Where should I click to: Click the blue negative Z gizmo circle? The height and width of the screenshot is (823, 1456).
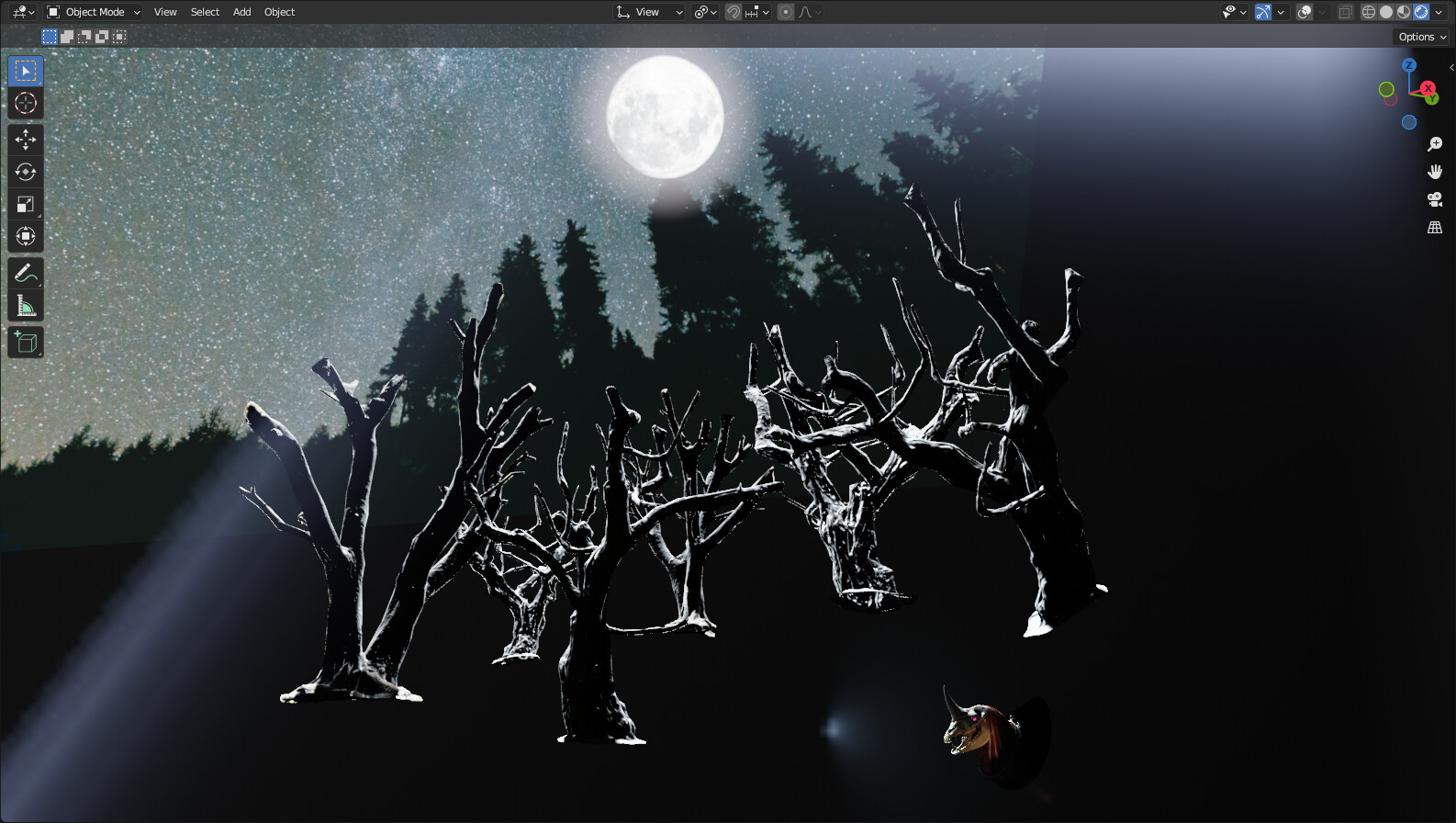[x=1408, y=122]
